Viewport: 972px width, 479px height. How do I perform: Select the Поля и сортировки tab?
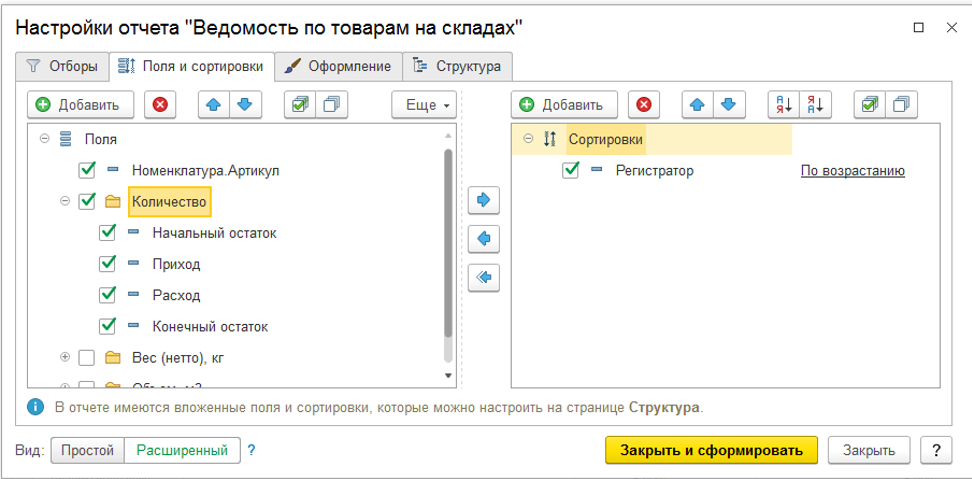[x=192, y=66]
